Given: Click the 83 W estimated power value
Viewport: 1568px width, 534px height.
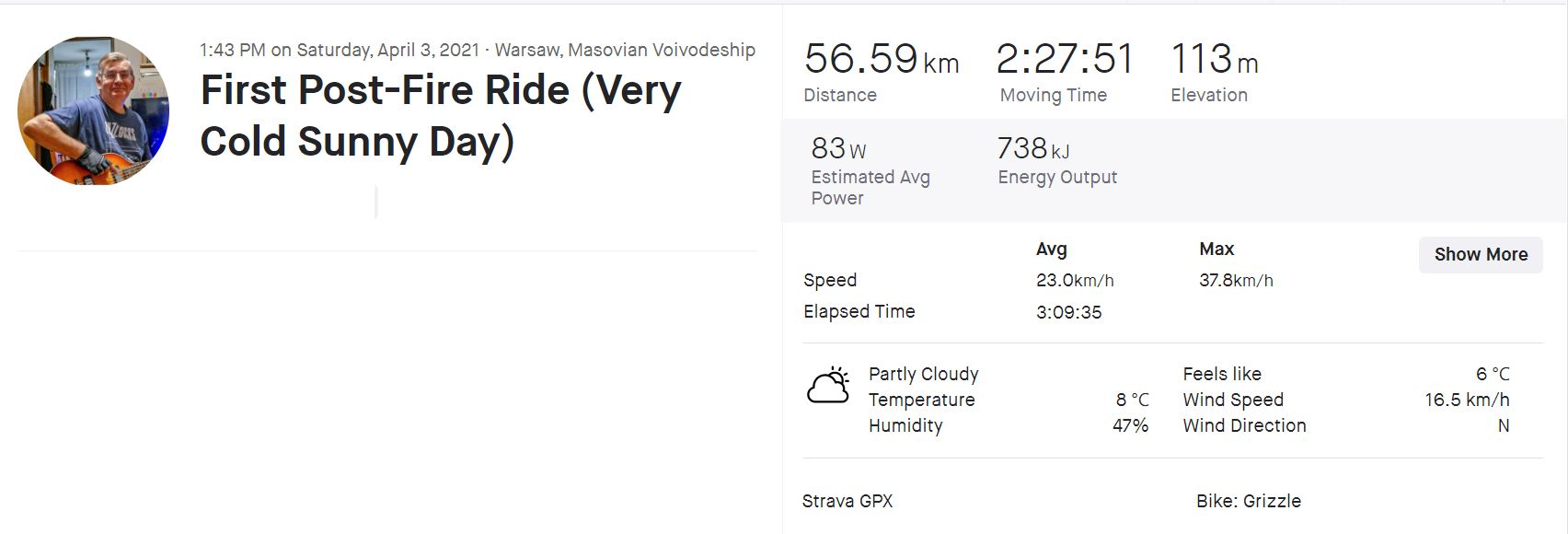Looking at the screenshot, I should [x=838, y=148].
